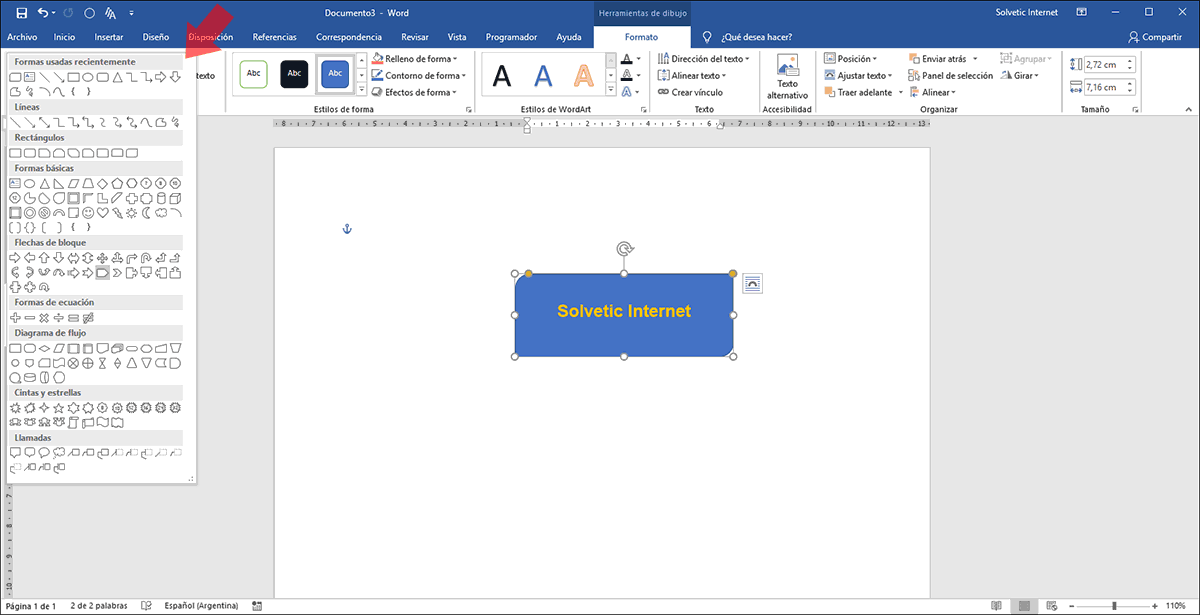
Task: Open the Alinear texto dropdown
Action: (x=692, y=75)
